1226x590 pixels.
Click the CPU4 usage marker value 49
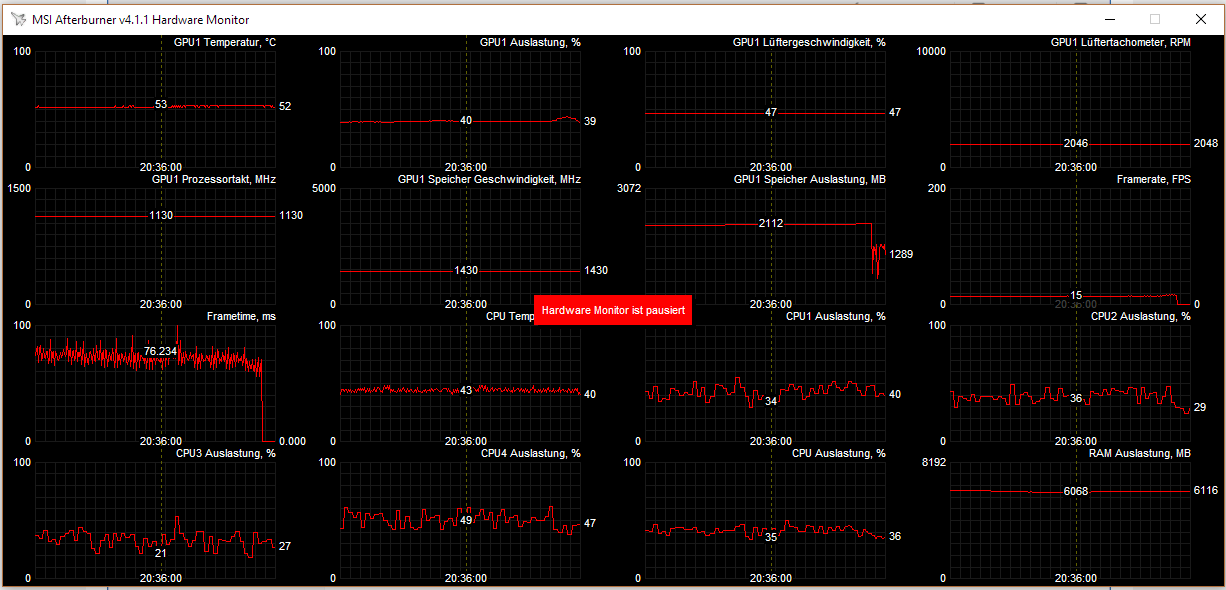pyautogui.click(x=466, y=520)
